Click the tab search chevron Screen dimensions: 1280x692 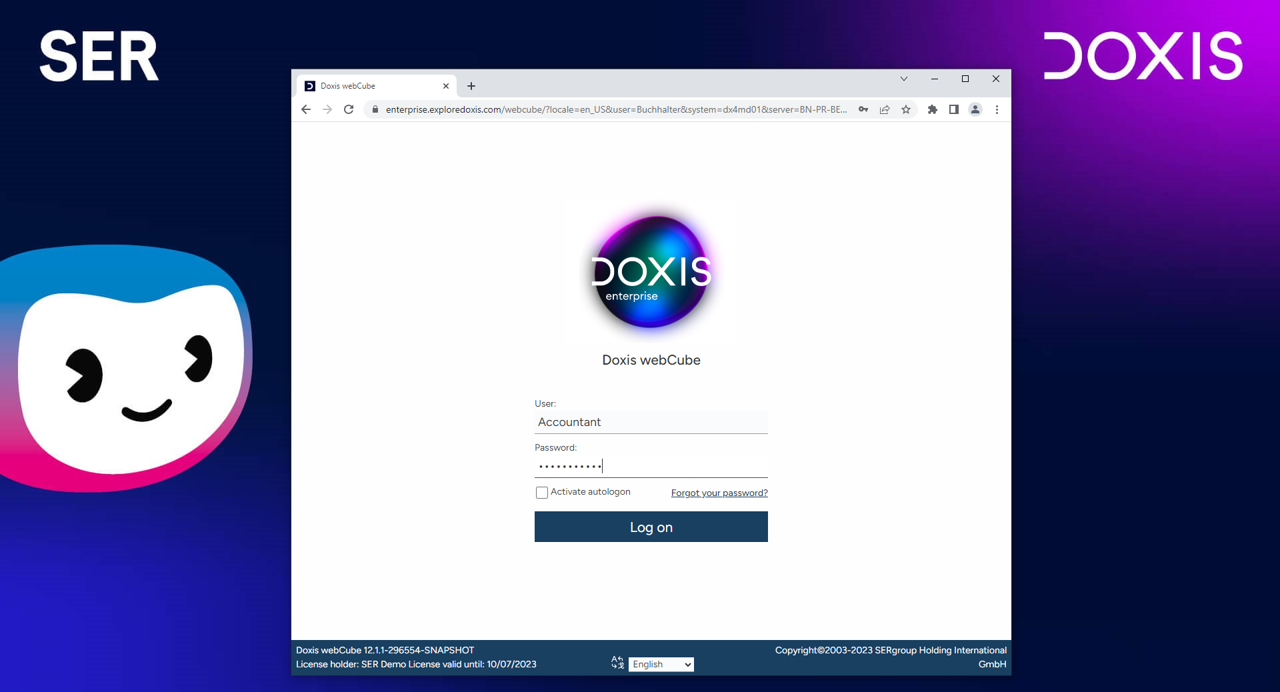point(904,79)
